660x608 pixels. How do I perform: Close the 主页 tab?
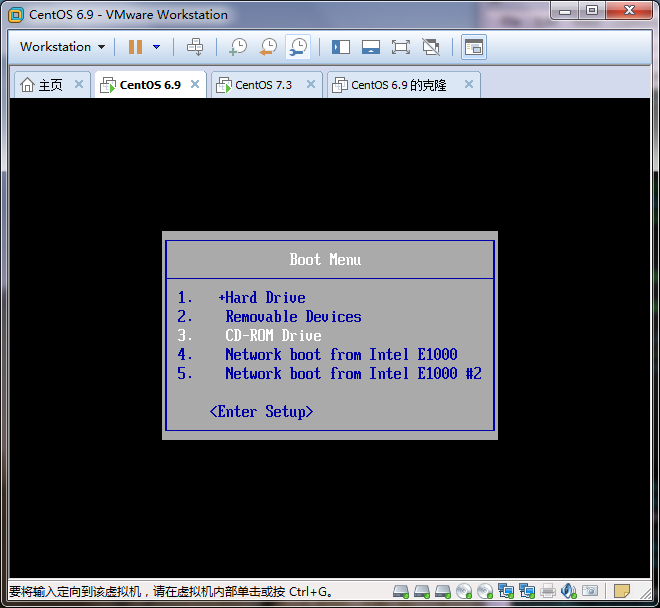pos(79,84)
